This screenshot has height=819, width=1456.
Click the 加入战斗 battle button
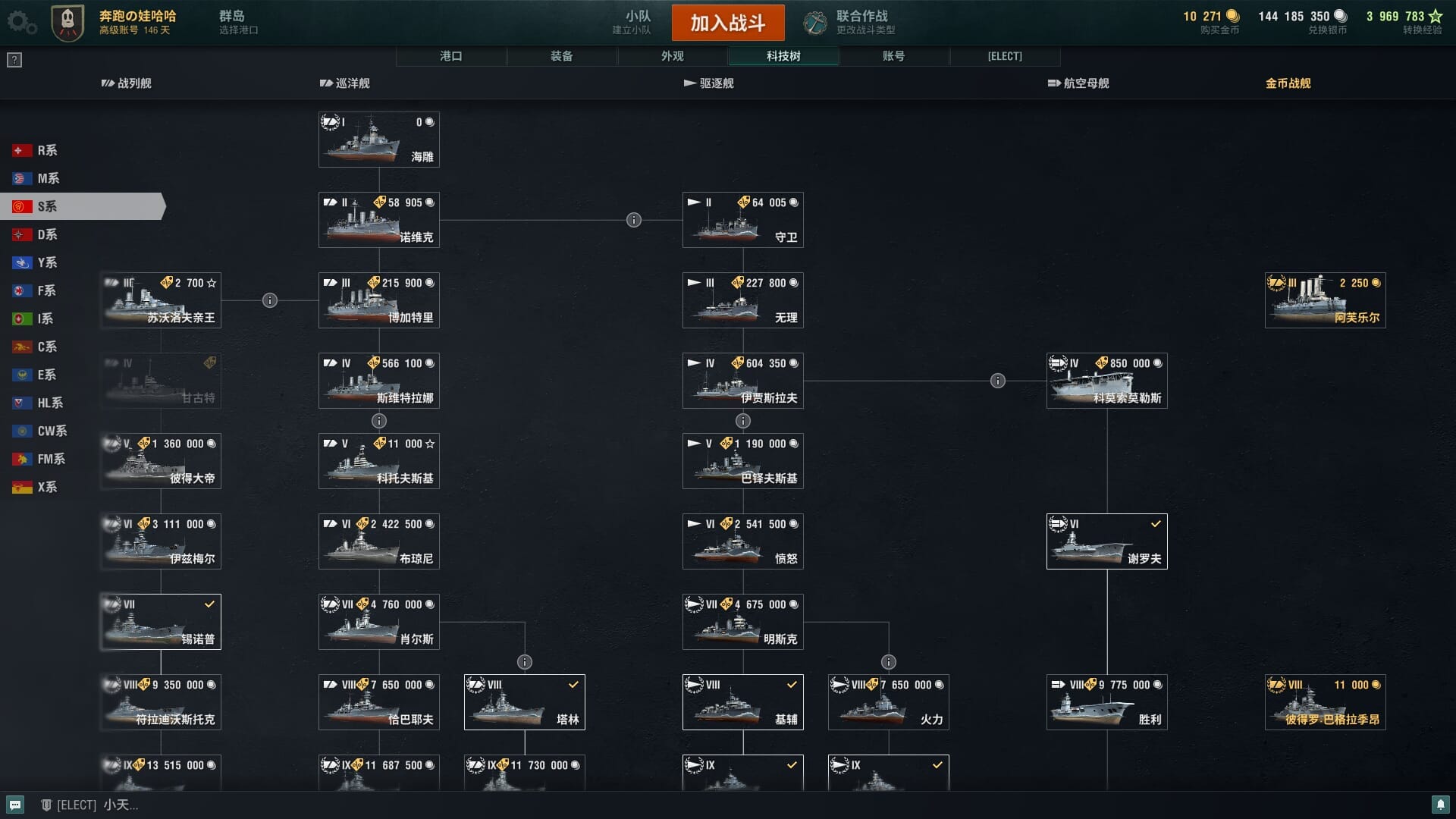click(728, 23)
